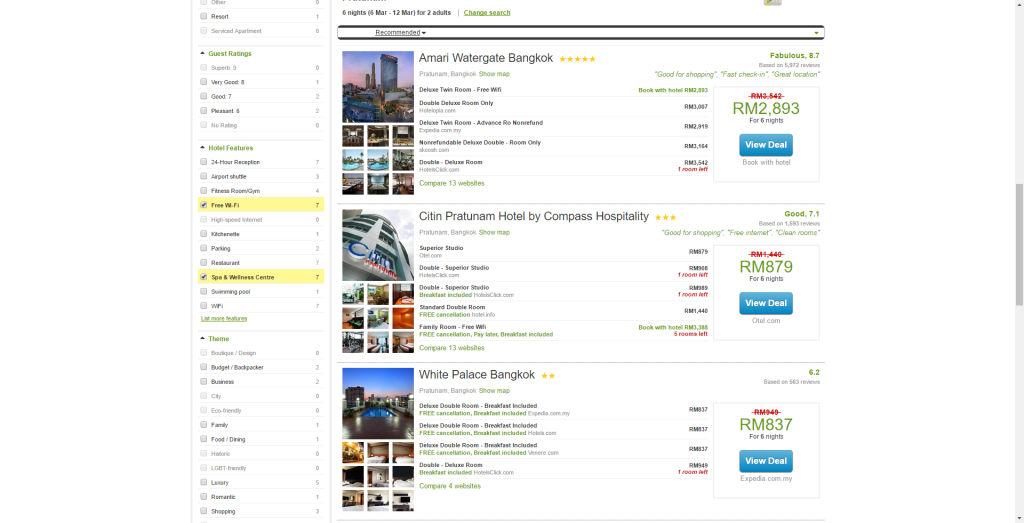Click White Palace Bangkok's two-star rating icons

click(549, 376)
